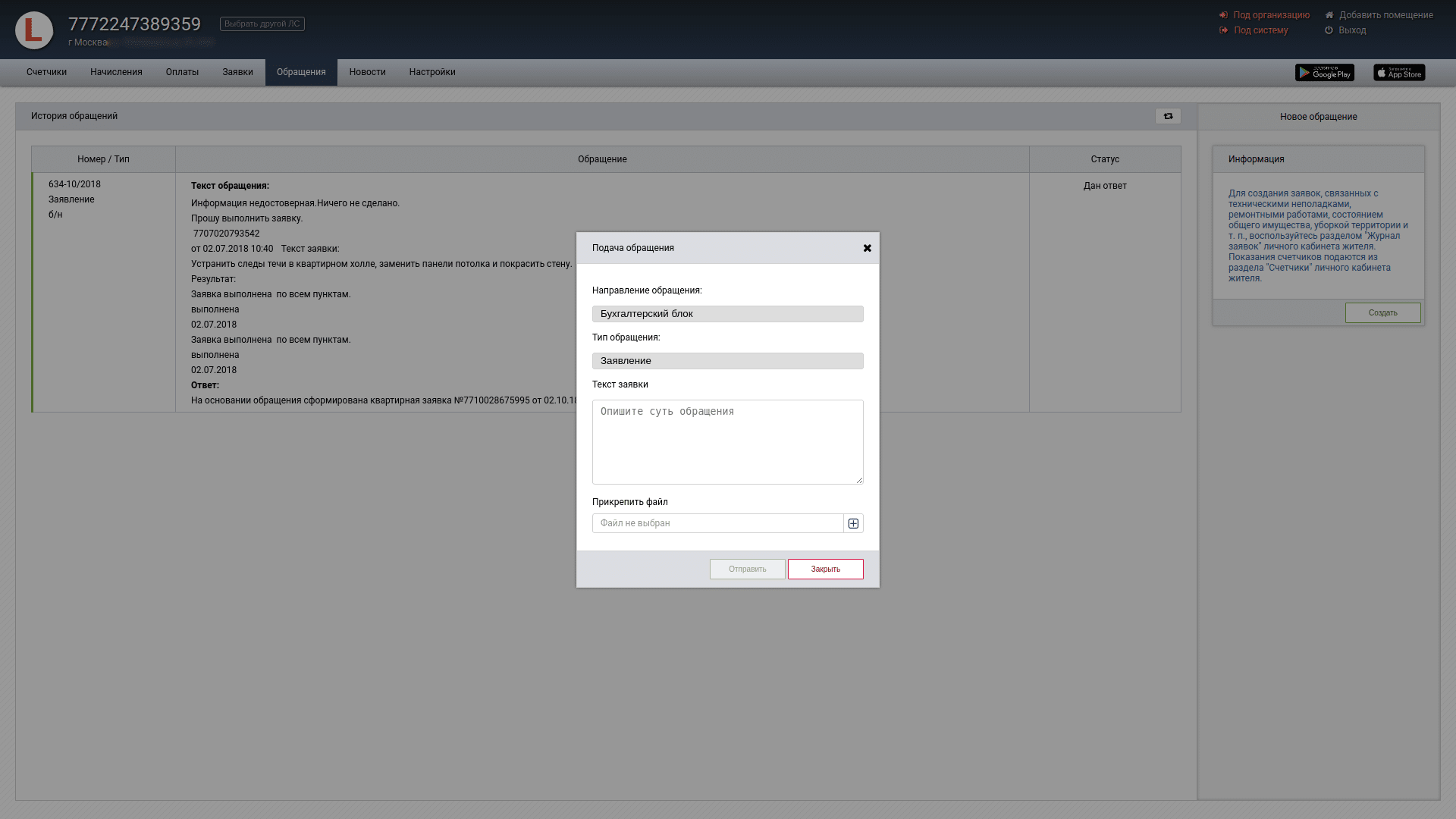The height and width of the screenshot is (819, 1456).
Task: Click the 'Создать' button in the info panel
Action: click(1382, 313)
